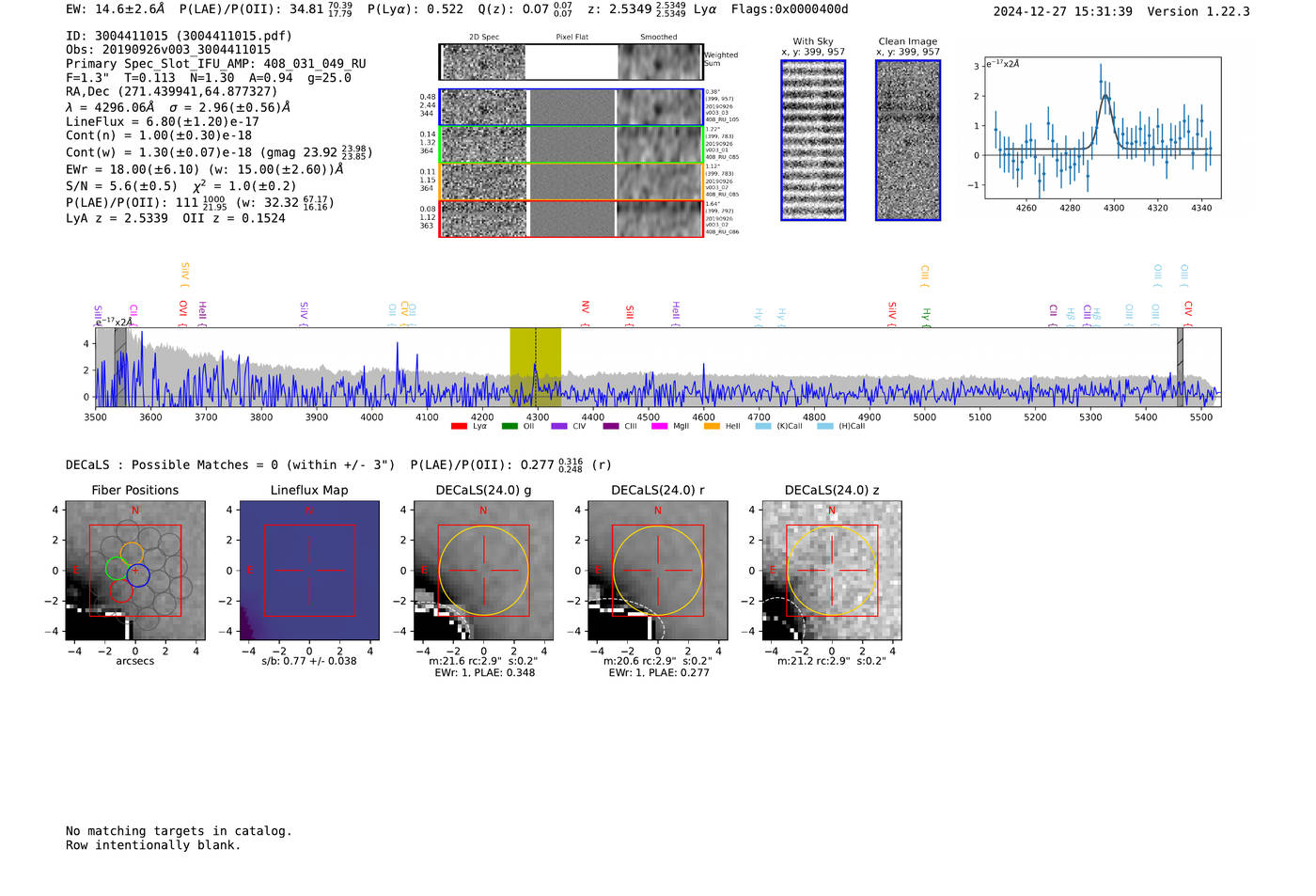Click the s/b: 0.77 +/- 0.038 caption

[309, 661]
